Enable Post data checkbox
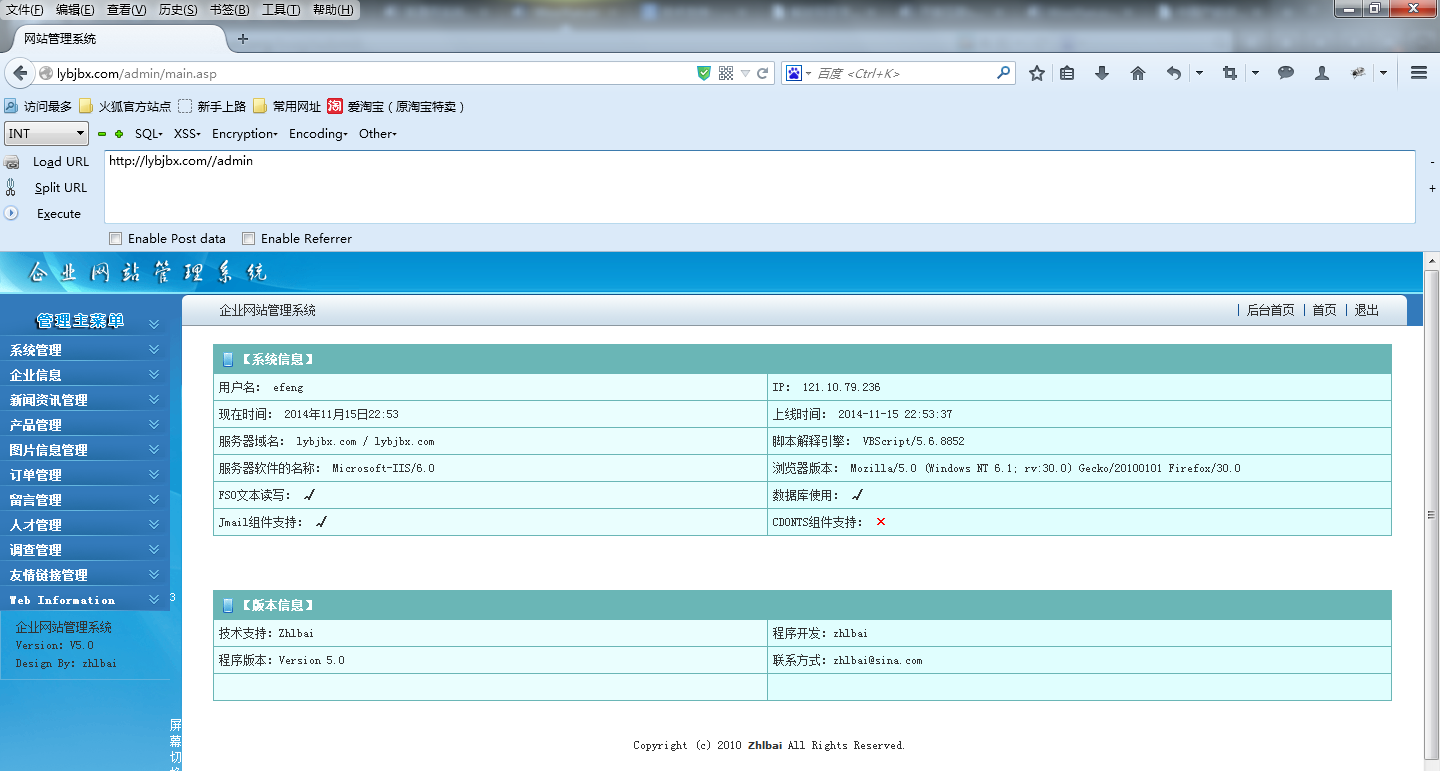 click(x=115, y=239)
